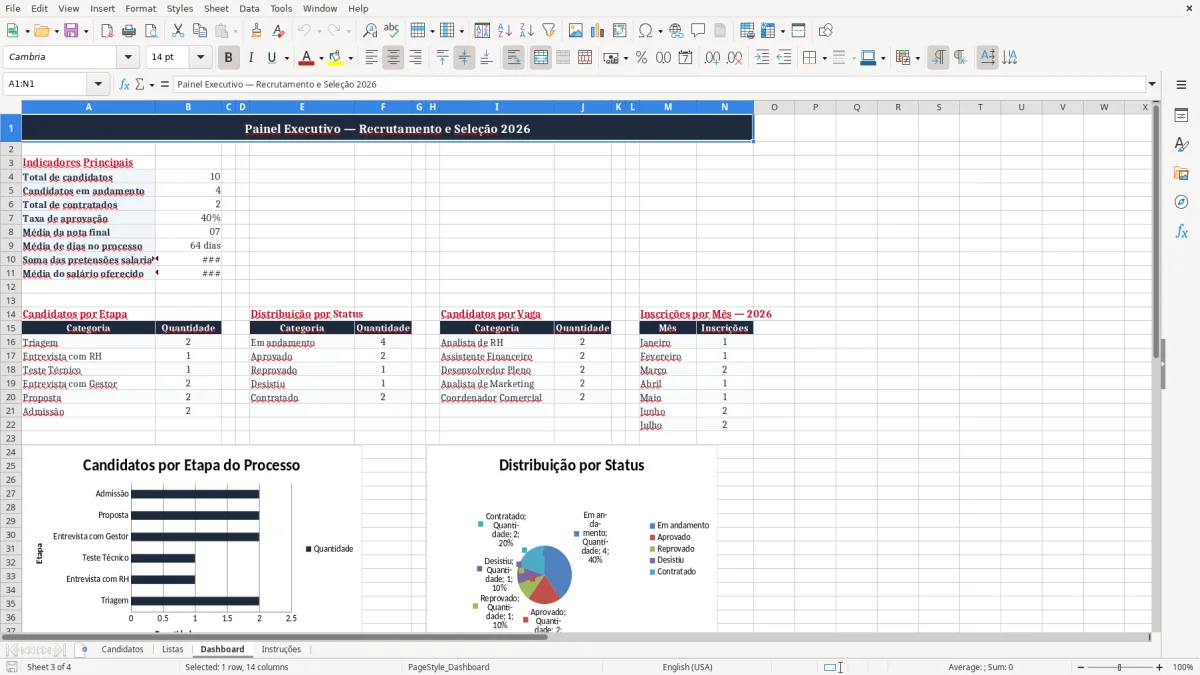
Task: Insert Chart icon in toolbar
Action: (x=598, y=31)
